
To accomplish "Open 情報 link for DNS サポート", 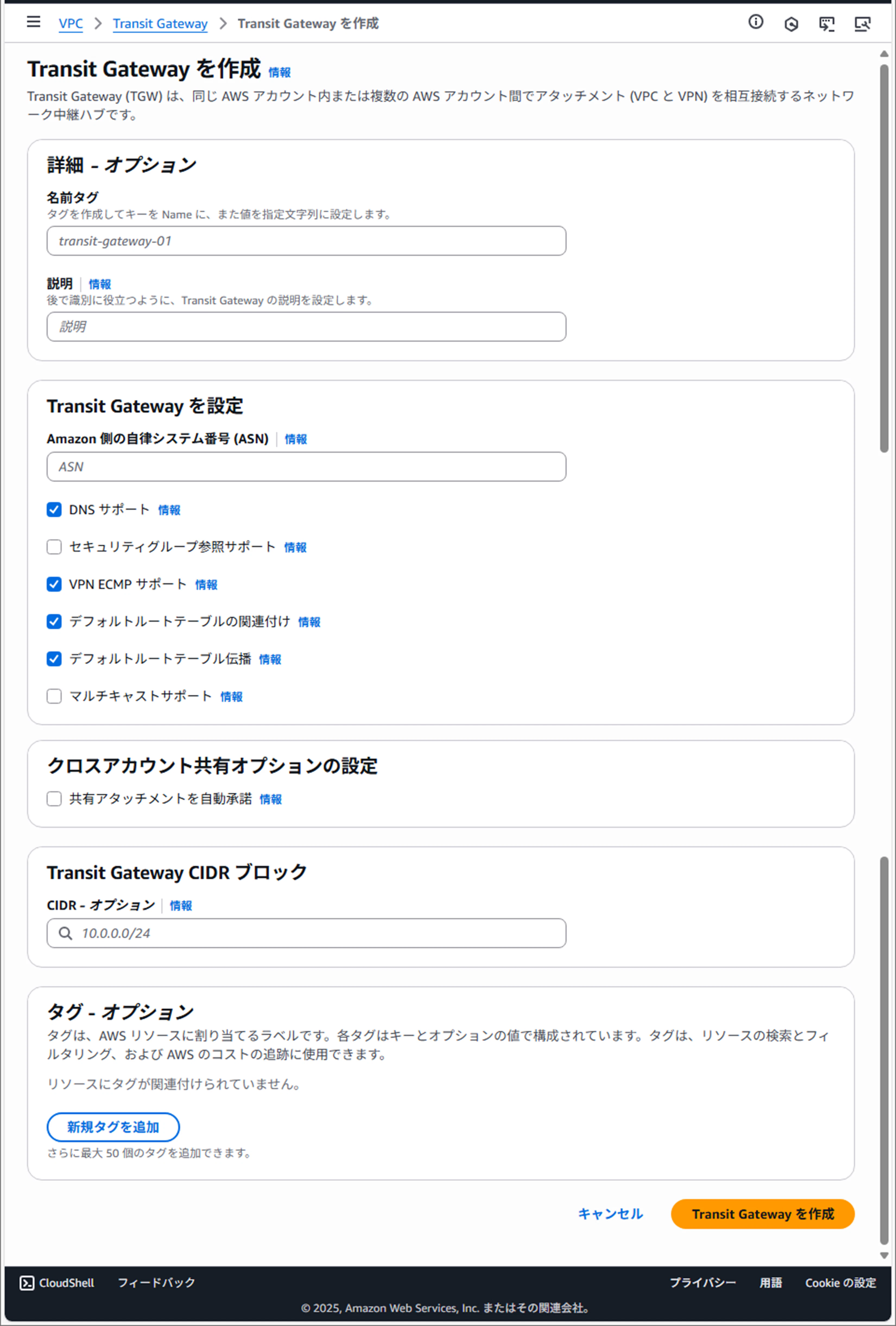I will pos(169,510).
